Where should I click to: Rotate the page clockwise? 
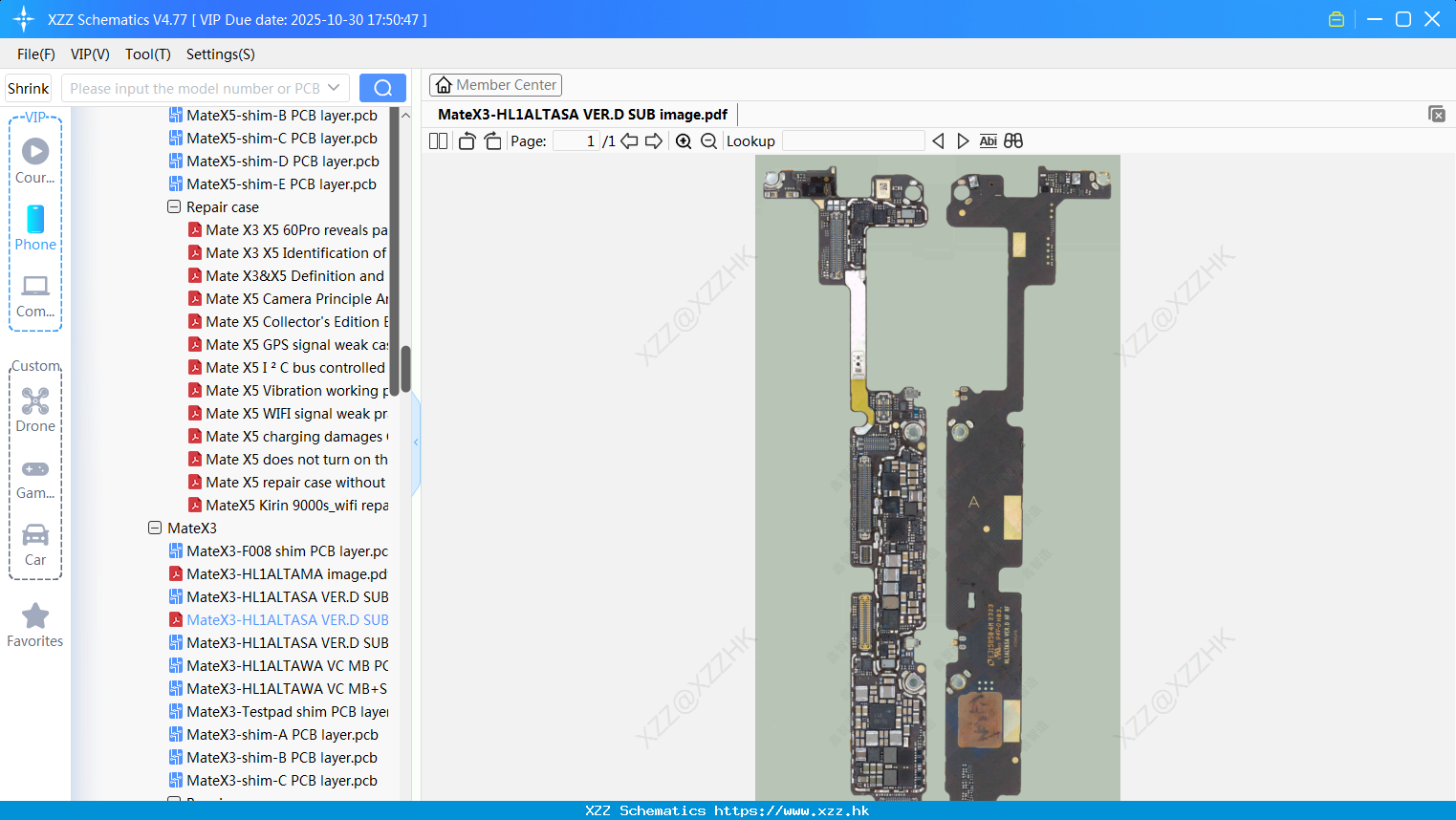[492, 141]
